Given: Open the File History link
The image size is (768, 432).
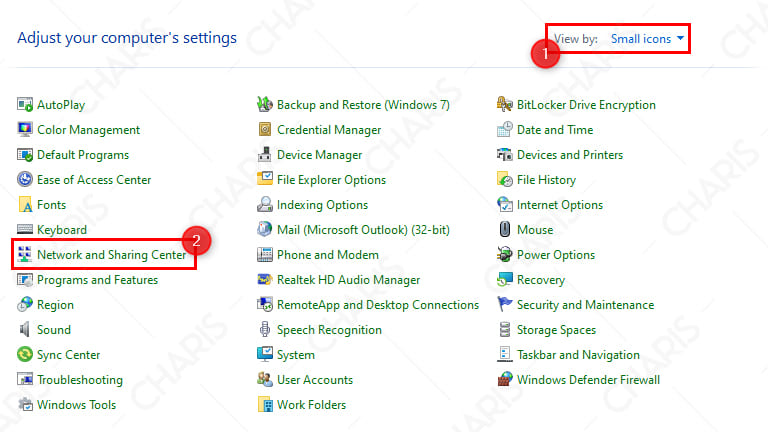Looking at the screenshot, I should coord(547,180).
